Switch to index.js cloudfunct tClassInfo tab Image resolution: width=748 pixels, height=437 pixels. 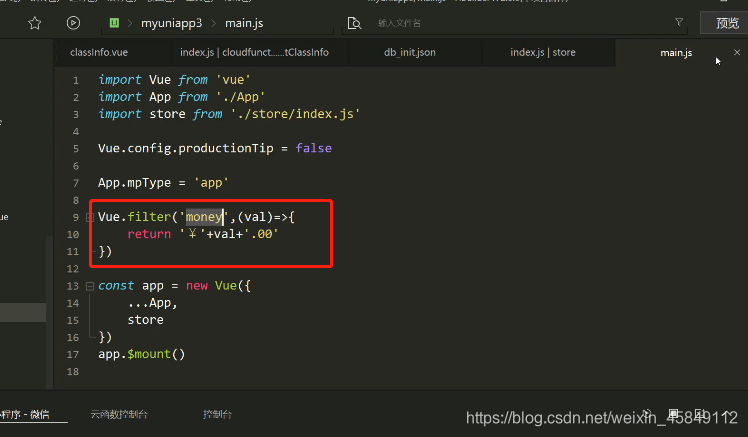[x=254, y=52]
